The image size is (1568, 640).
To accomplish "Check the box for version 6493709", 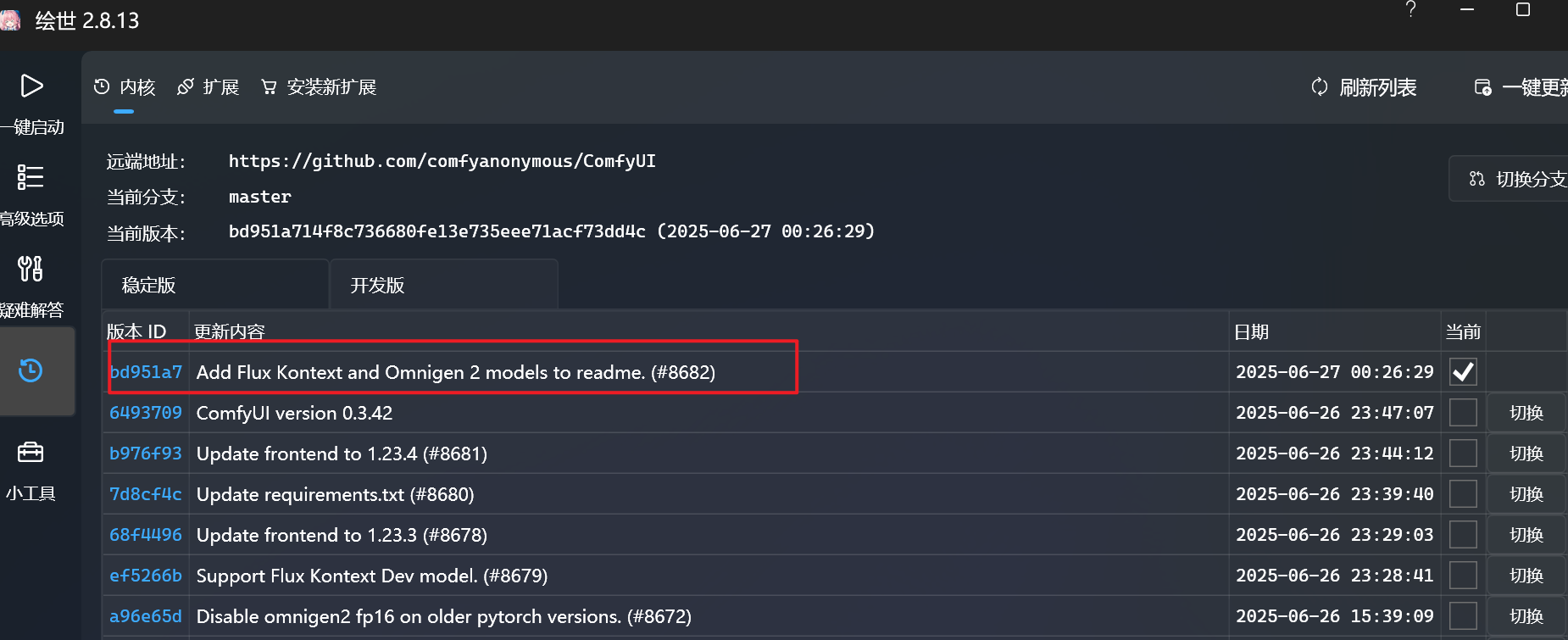I will 1463,413.
